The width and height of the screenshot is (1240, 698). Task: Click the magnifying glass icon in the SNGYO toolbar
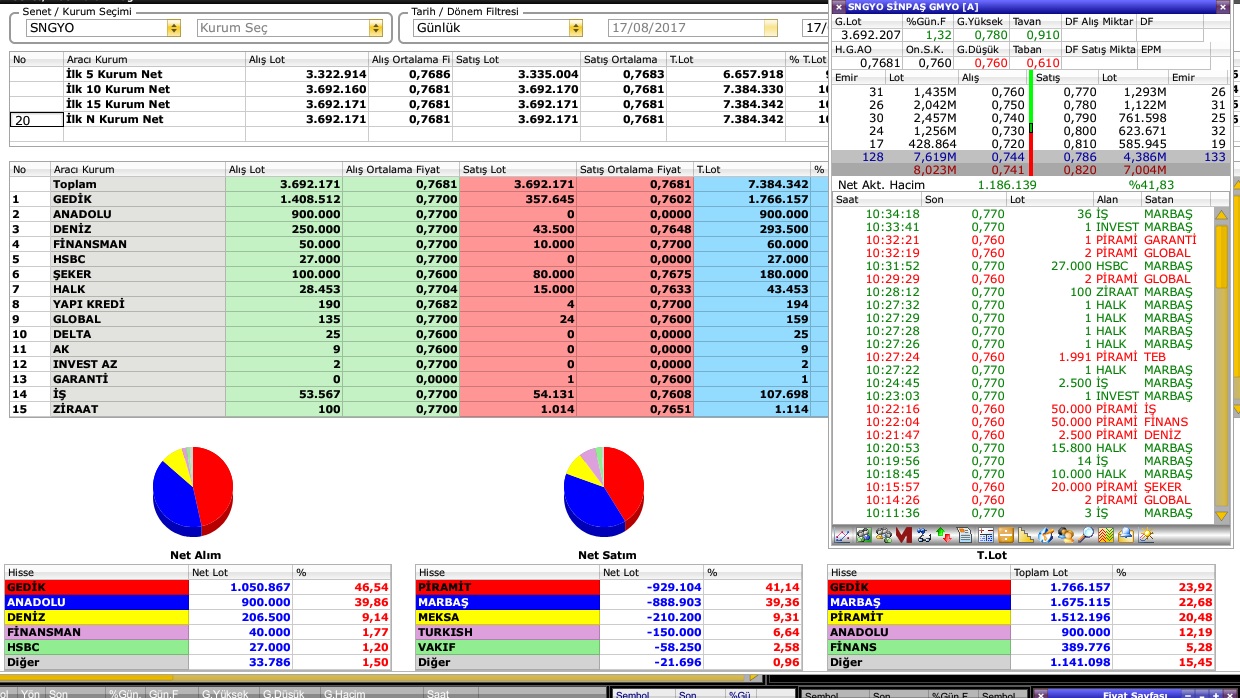pos(1086,536)
